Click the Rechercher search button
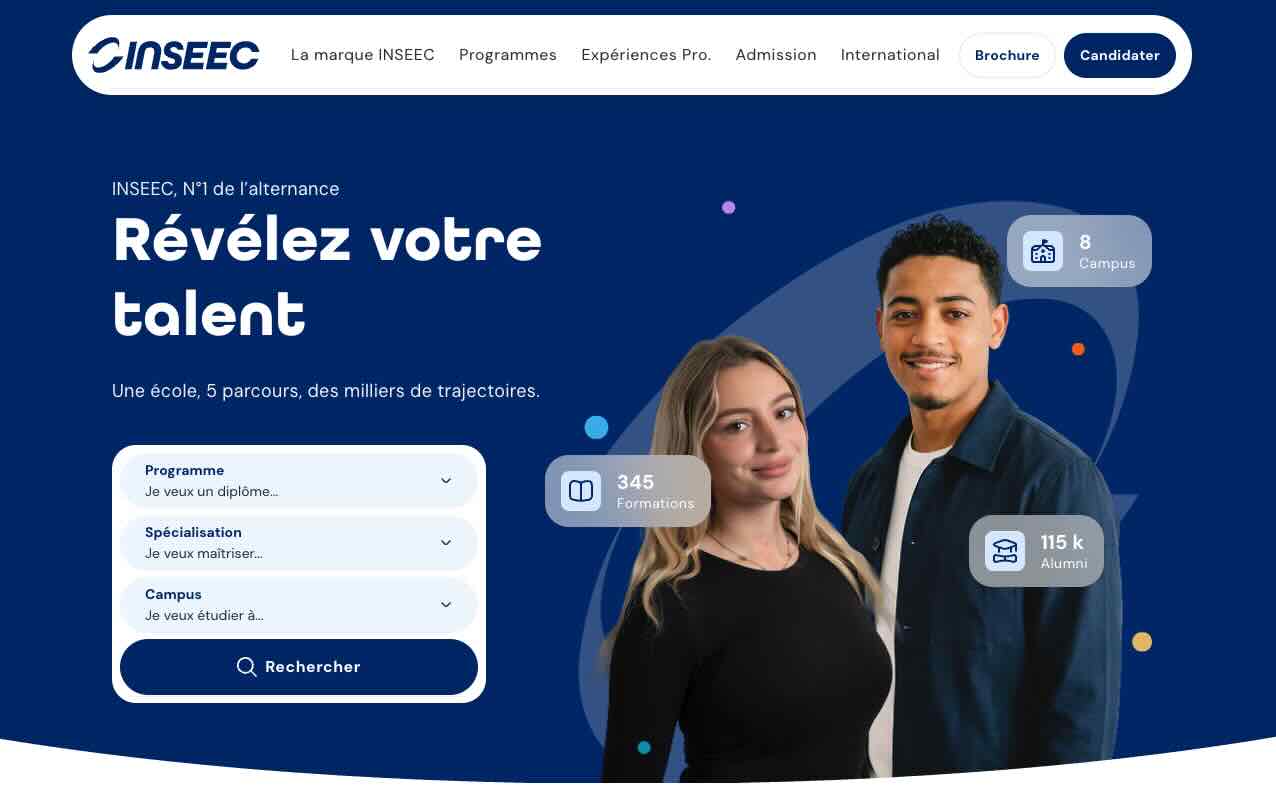 [299, 667]
